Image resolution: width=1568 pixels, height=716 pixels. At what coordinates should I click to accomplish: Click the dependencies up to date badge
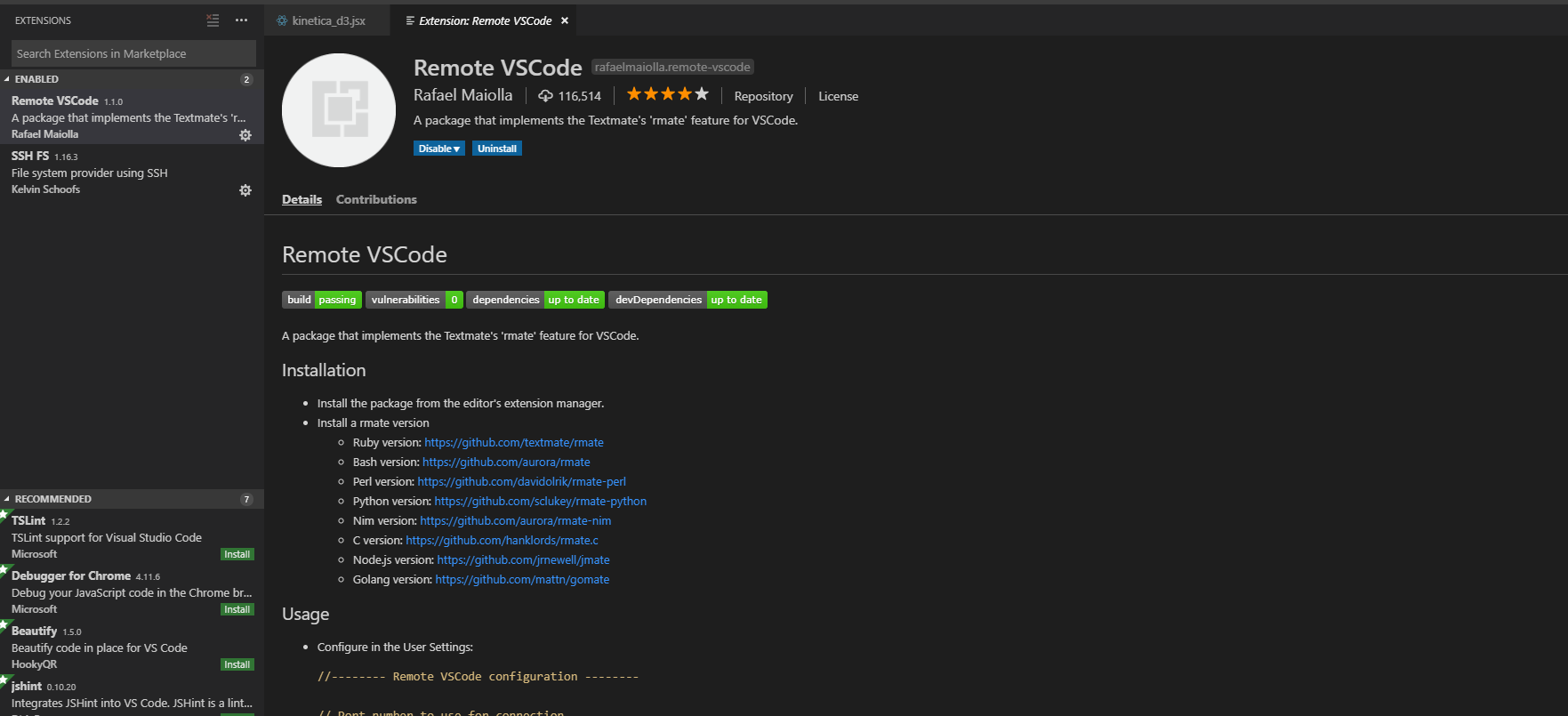(x=535, y=300)
